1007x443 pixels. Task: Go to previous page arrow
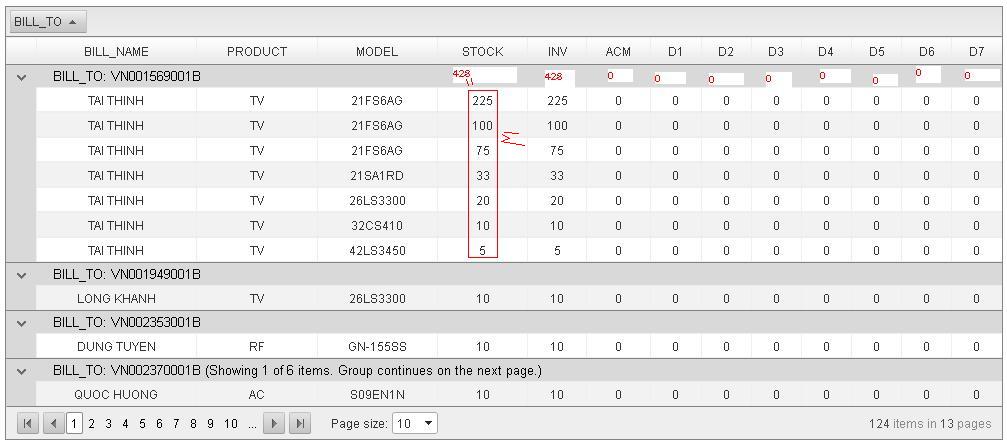pyautogui.click(x=53, y=424)
